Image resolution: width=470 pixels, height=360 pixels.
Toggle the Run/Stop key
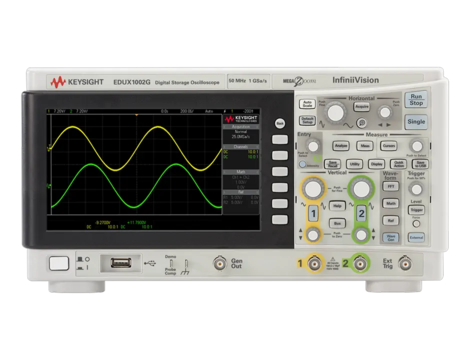point(416,100)
